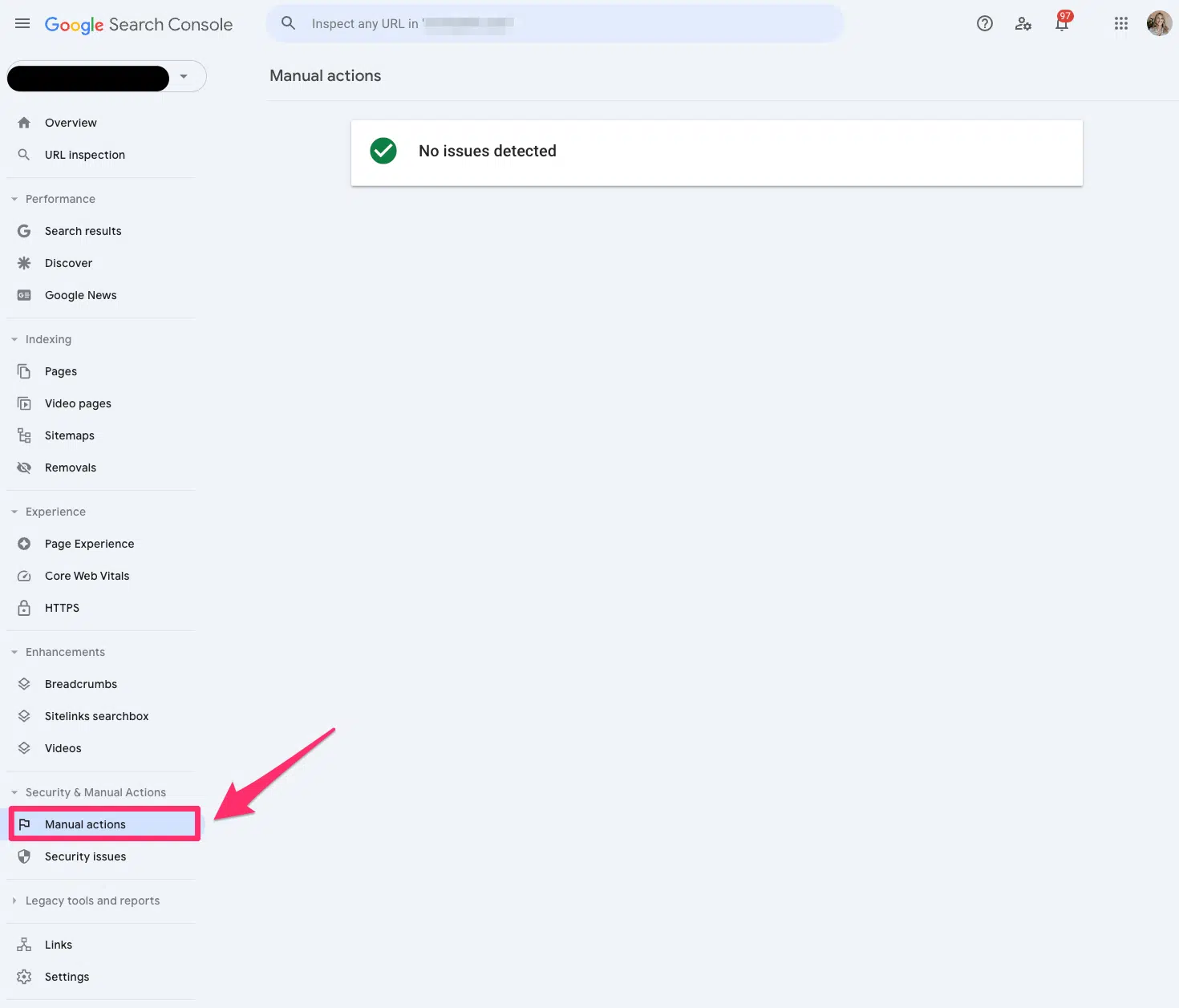Collapse the Performance section

14,199
